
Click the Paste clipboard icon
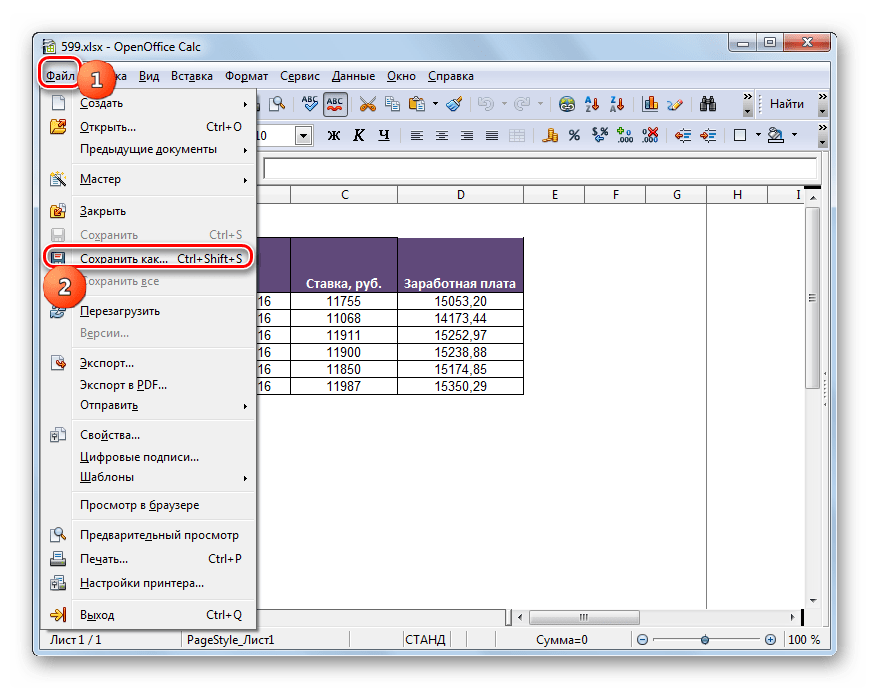(x=417, y=104)
